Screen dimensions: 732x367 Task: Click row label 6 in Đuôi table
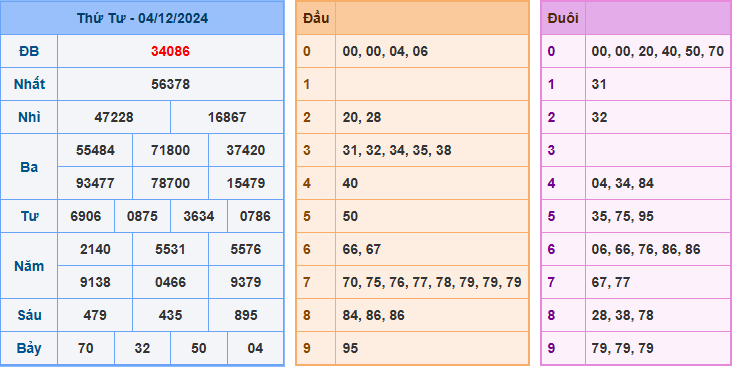tap(551, 249)
